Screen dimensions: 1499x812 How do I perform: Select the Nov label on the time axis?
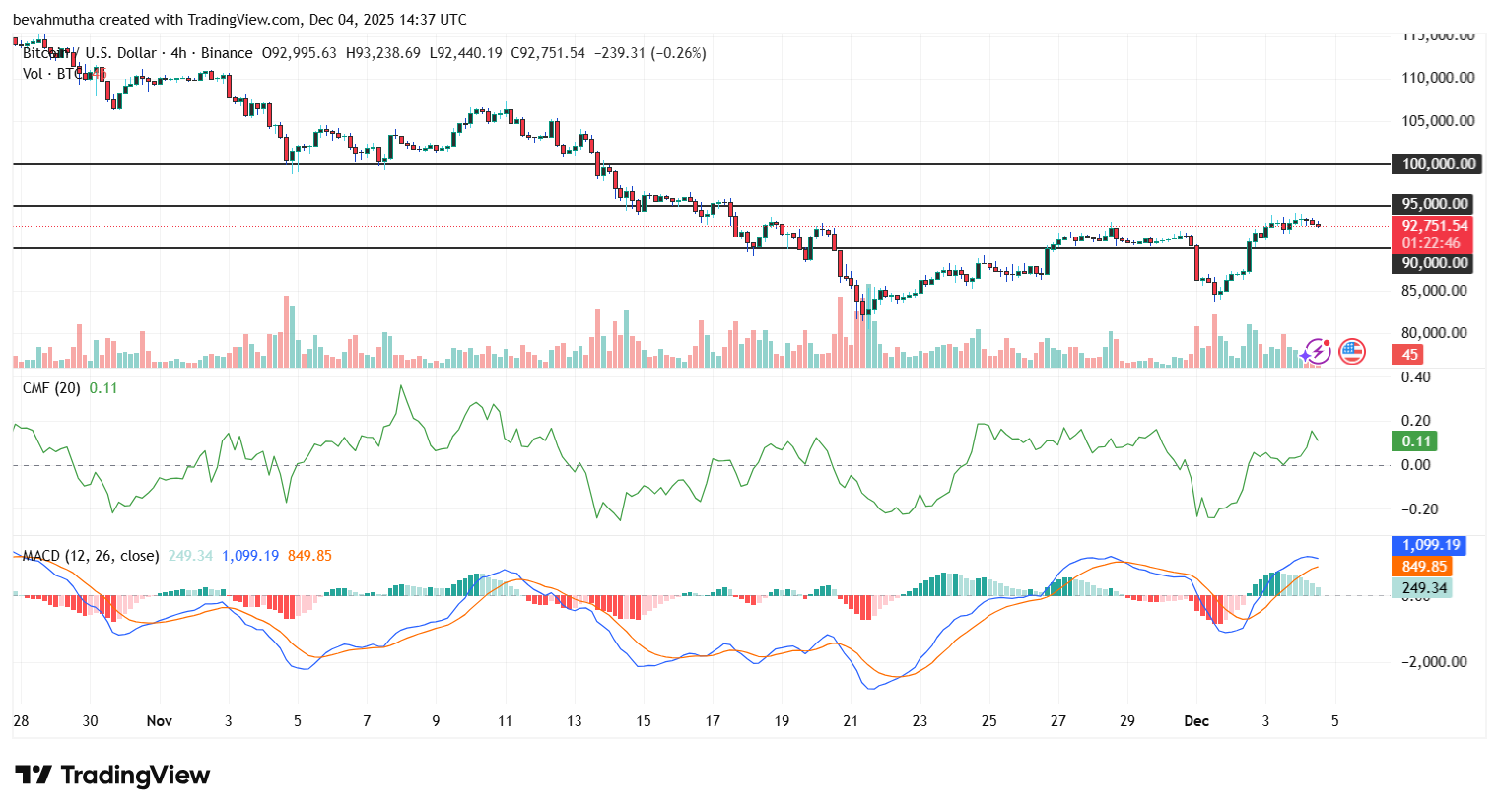pyautogui.click(x=159, y=721)
